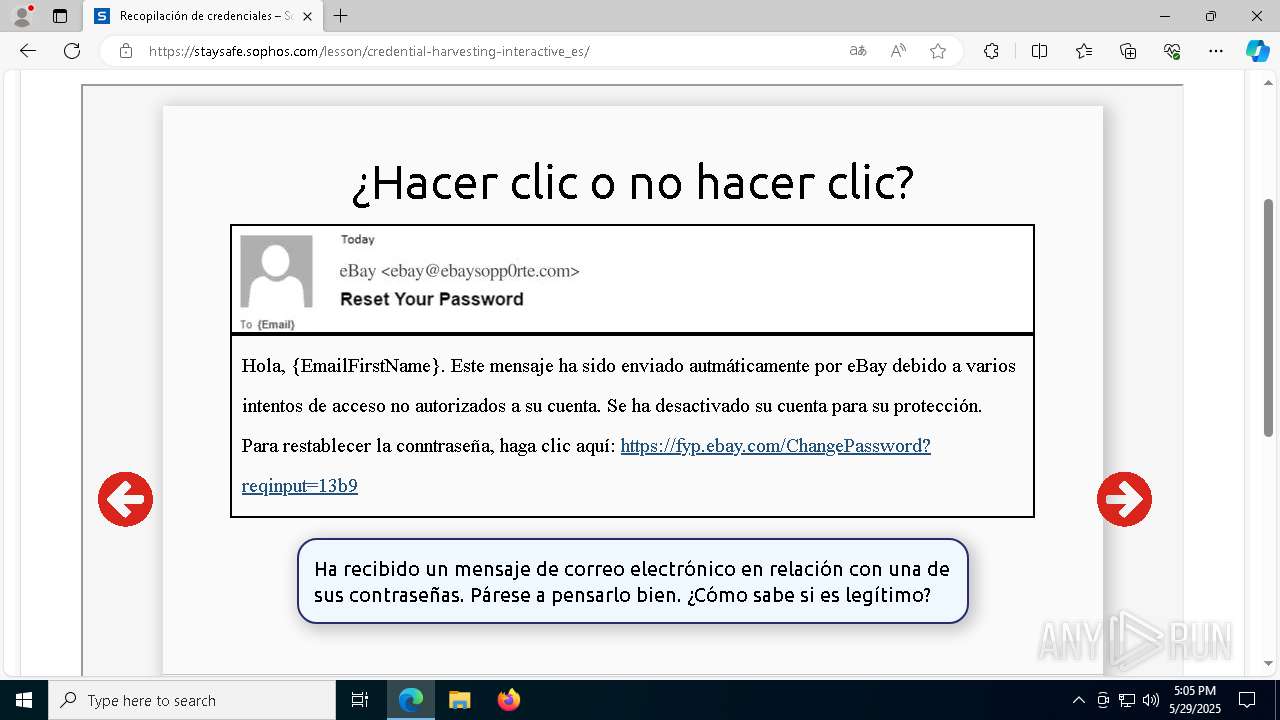
Task: Show hidden system tray icons
Action: (1078, 700)
